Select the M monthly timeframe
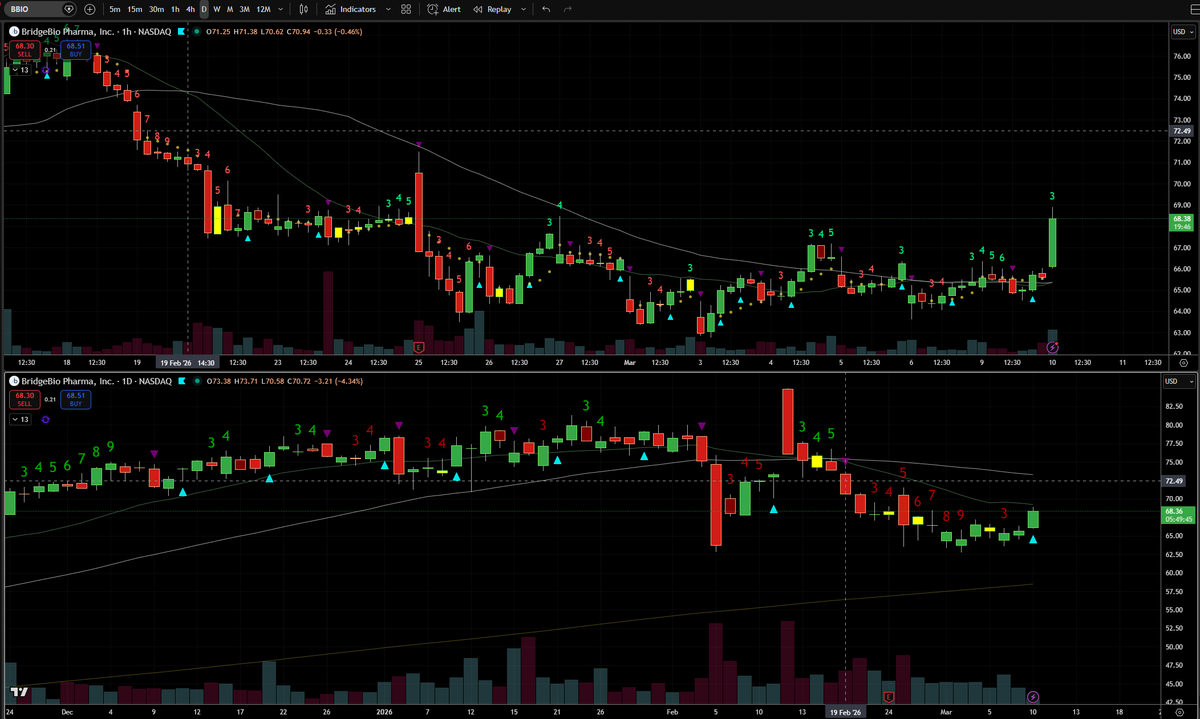 click(230, 9)
